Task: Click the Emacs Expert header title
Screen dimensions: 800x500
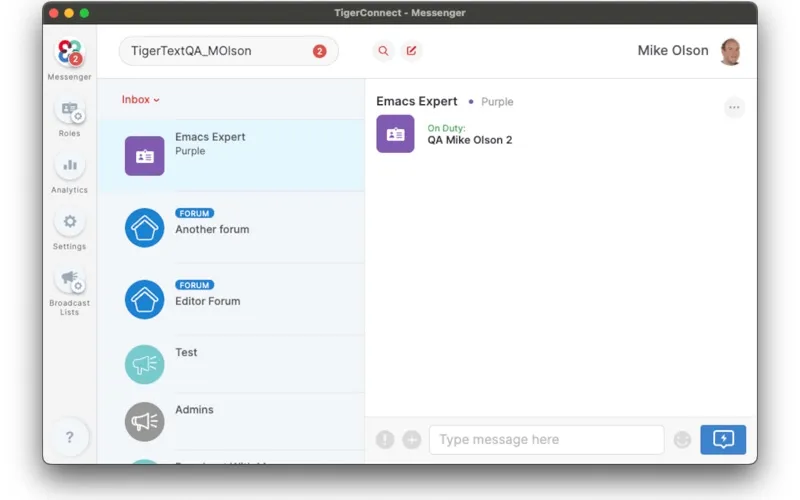Action: [x=417, y=101]
